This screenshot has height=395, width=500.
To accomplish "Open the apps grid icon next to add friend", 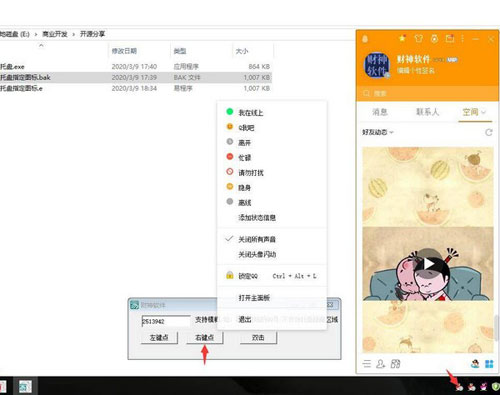I will point(395,364).
